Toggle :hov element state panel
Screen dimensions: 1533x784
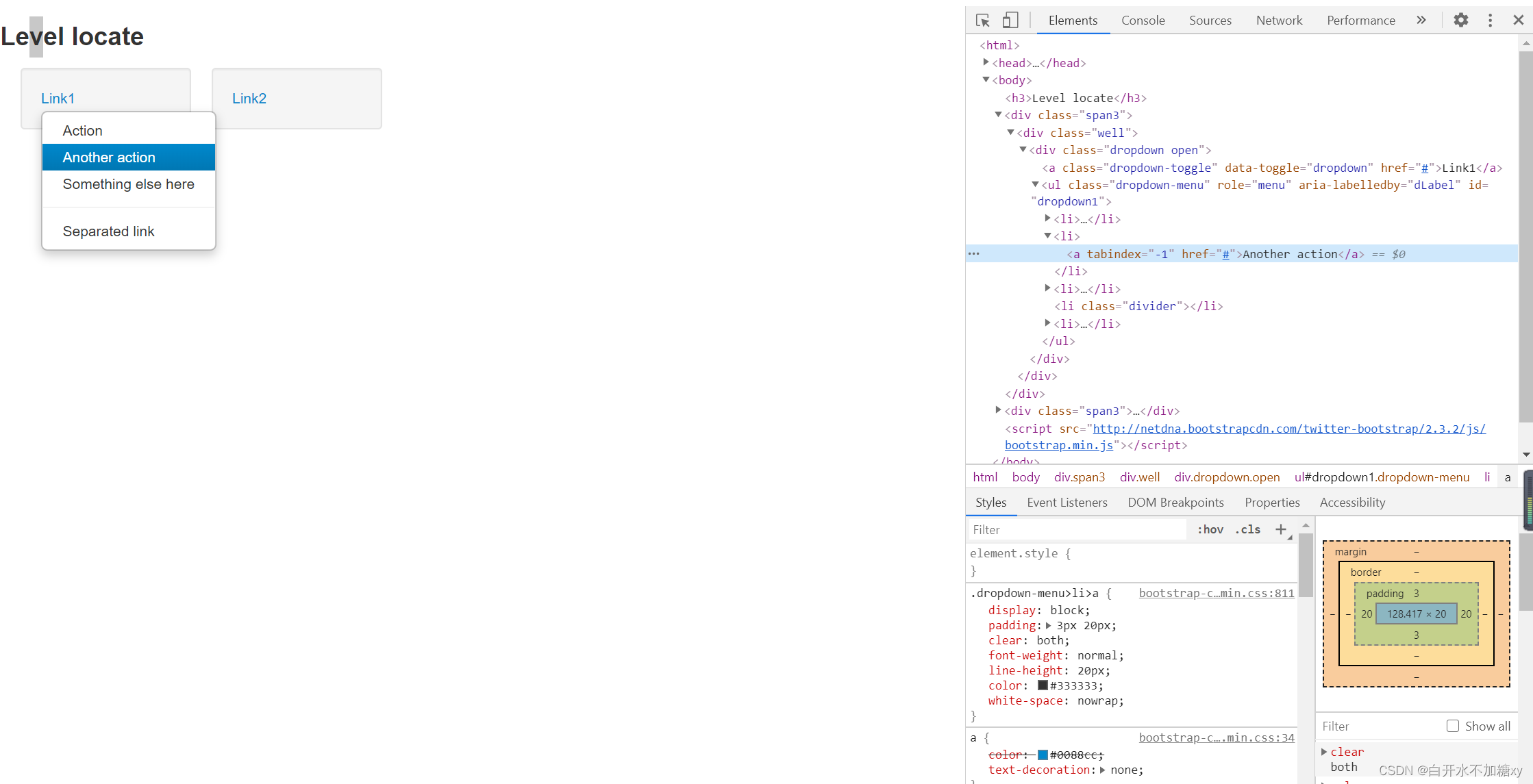1210,529
